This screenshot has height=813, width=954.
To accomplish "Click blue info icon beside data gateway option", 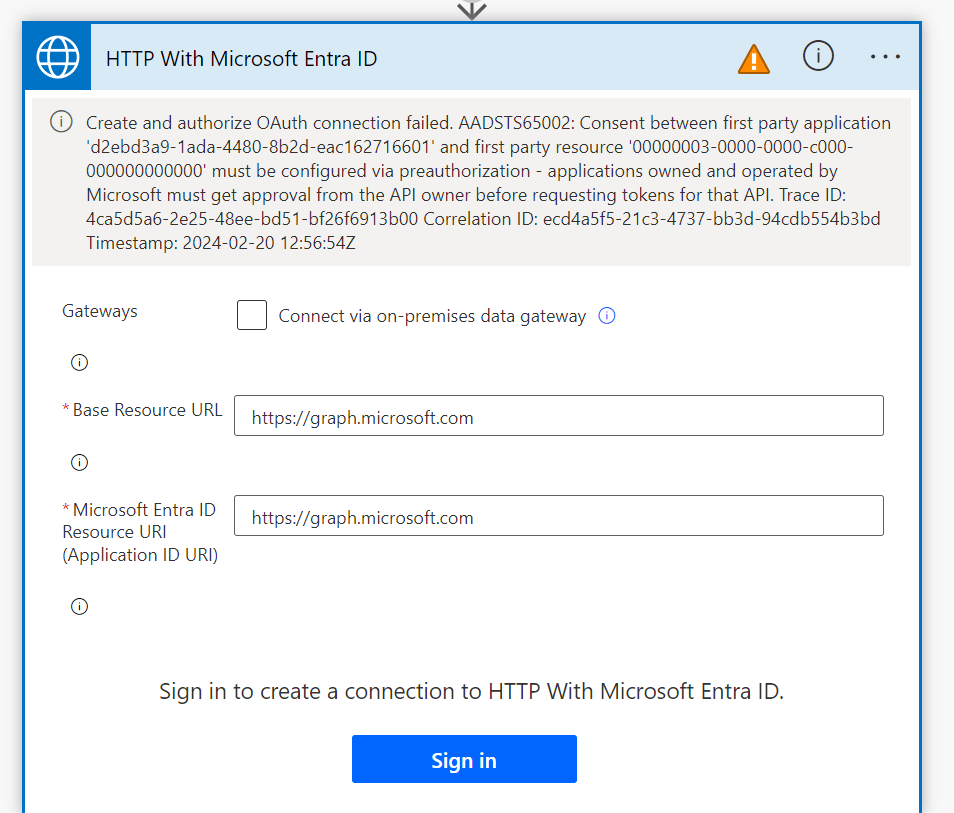I will (607, 316).
